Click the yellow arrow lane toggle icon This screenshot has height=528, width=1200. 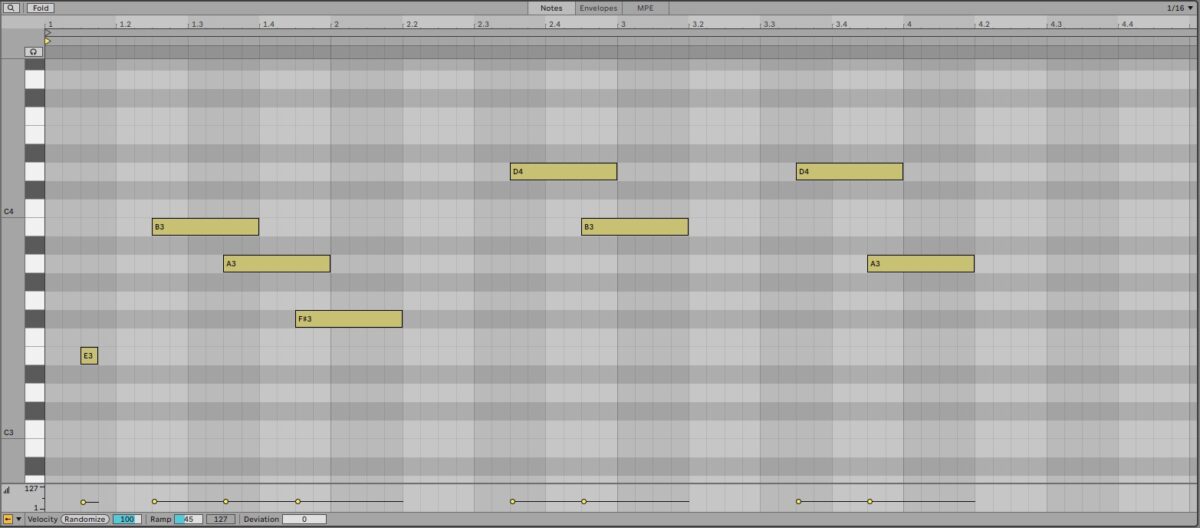click(8, 519)
